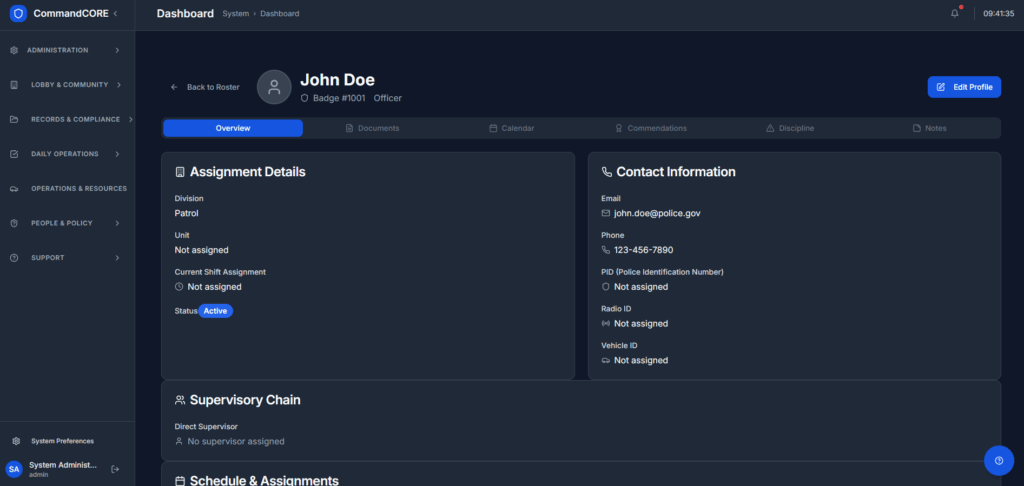The height and width of the screenshot is (486, 1024).
Task: Click John Doe's profile avatar icon
Action: pyautogui.click(x=274, y=87)
